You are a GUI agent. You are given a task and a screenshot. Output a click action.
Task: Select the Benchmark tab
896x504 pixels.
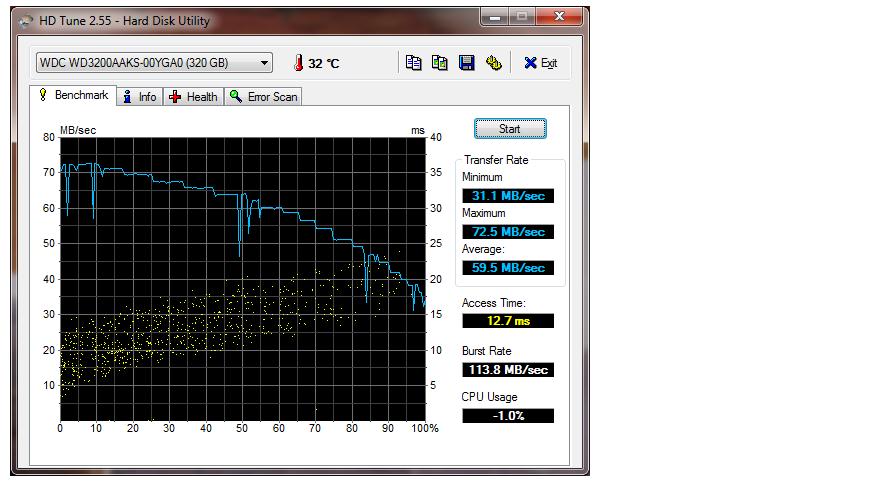73,95
